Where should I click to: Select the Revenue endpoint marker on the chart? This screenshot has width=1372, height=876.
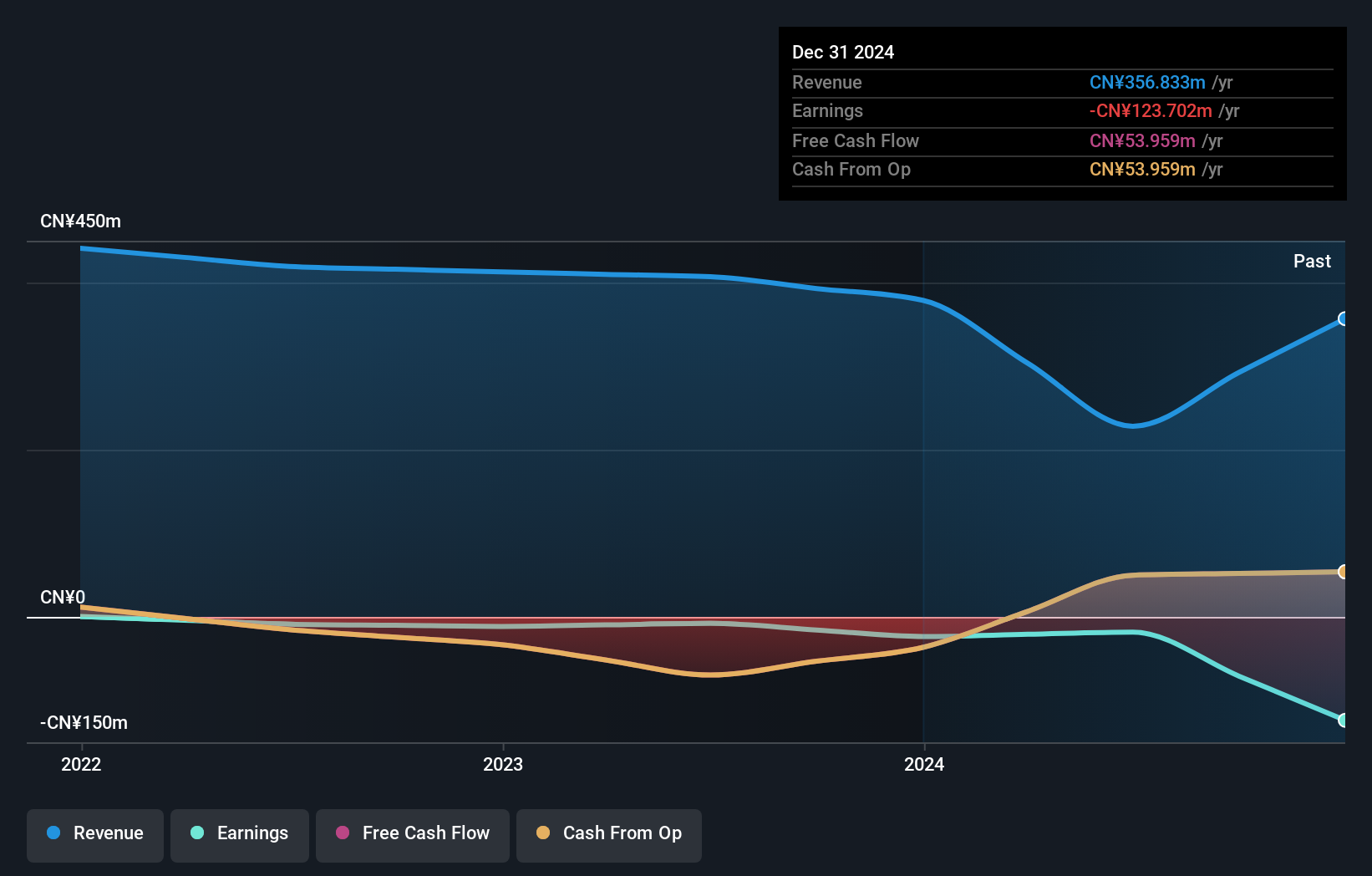tap(1344, 318)
